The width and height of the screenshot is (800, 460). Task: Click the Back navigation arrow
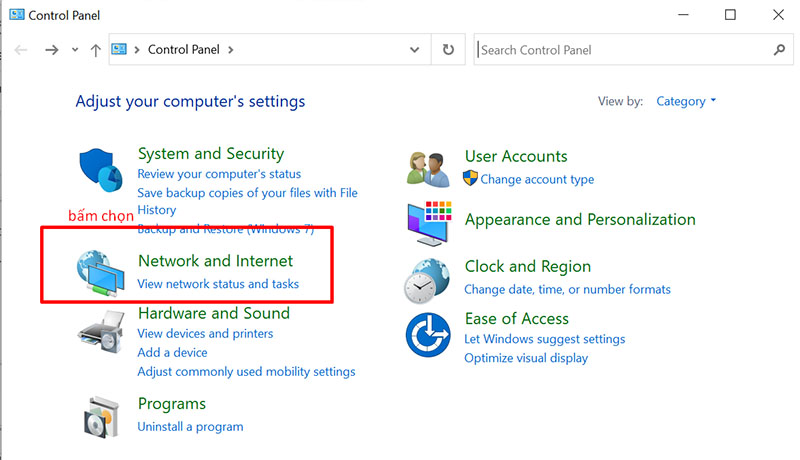pyautogui.click(x=21, y=50)
